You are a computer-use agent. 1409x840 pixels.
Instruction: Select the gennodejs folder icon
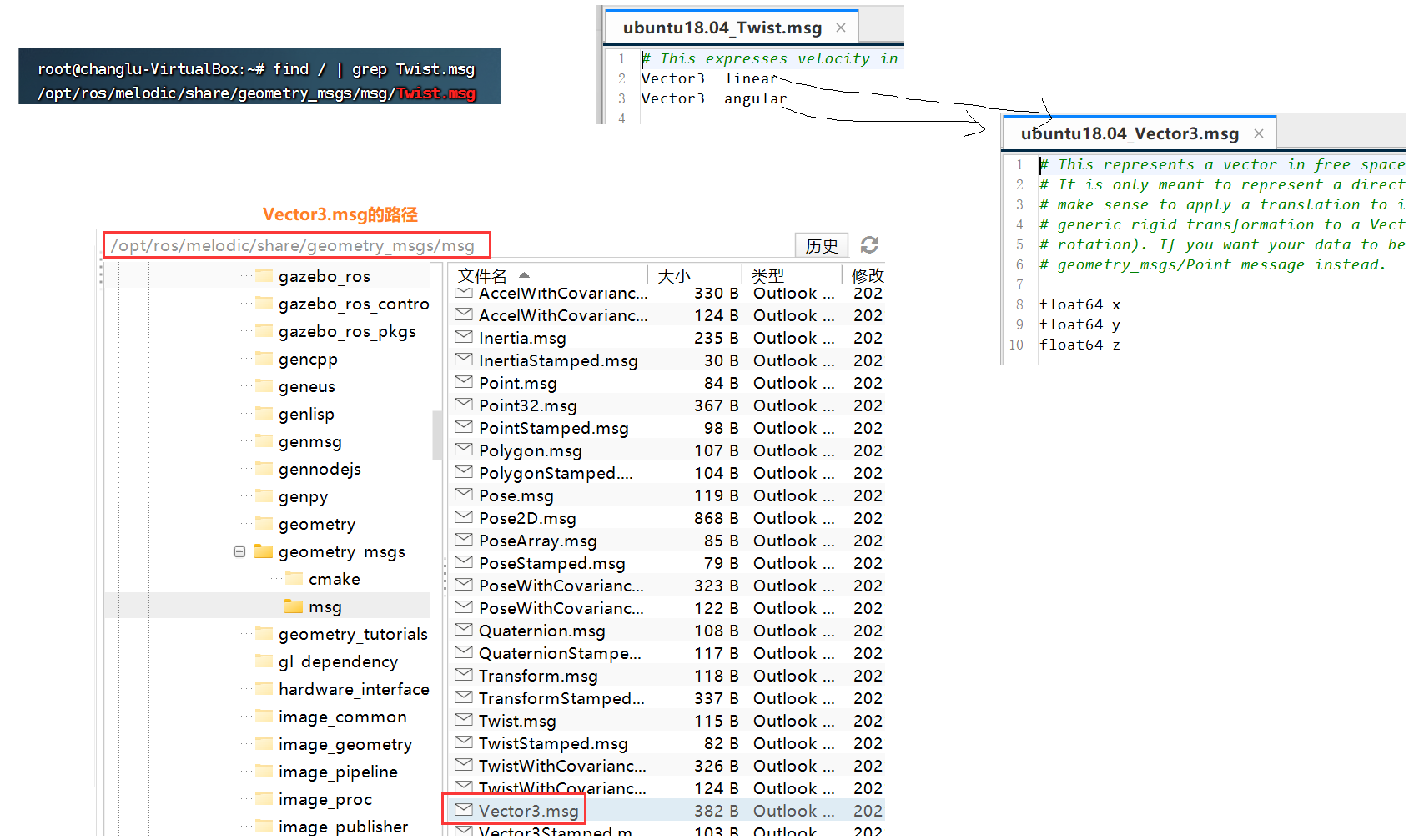point(264,469)
